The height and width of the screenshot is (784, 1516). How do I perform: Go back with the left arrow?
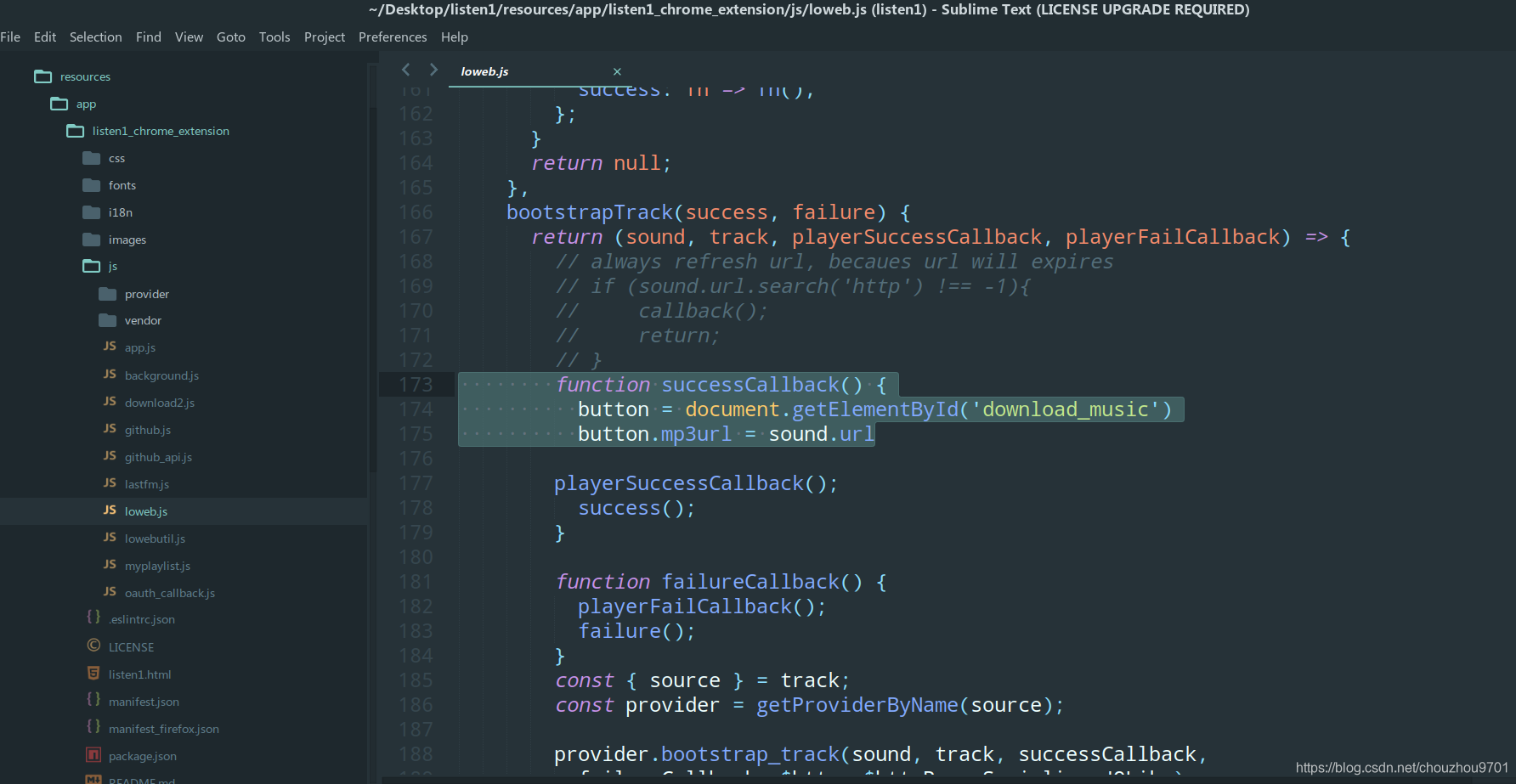click(405, 70)
